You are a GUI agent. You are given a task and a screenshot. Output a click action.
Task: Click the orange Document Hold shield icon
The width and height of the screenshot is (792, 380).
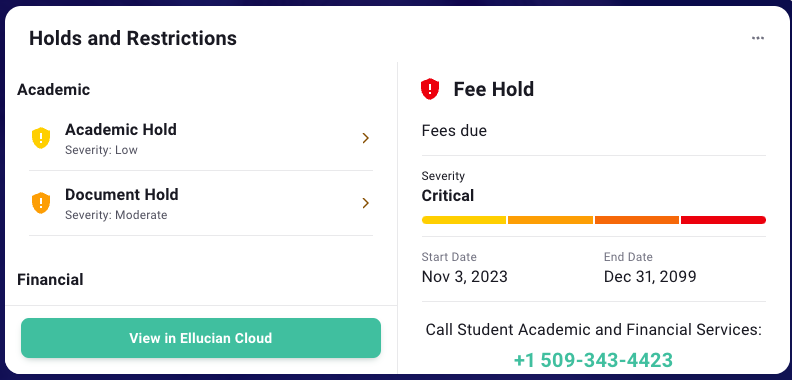pyautogui.click(x=41, y=203)
